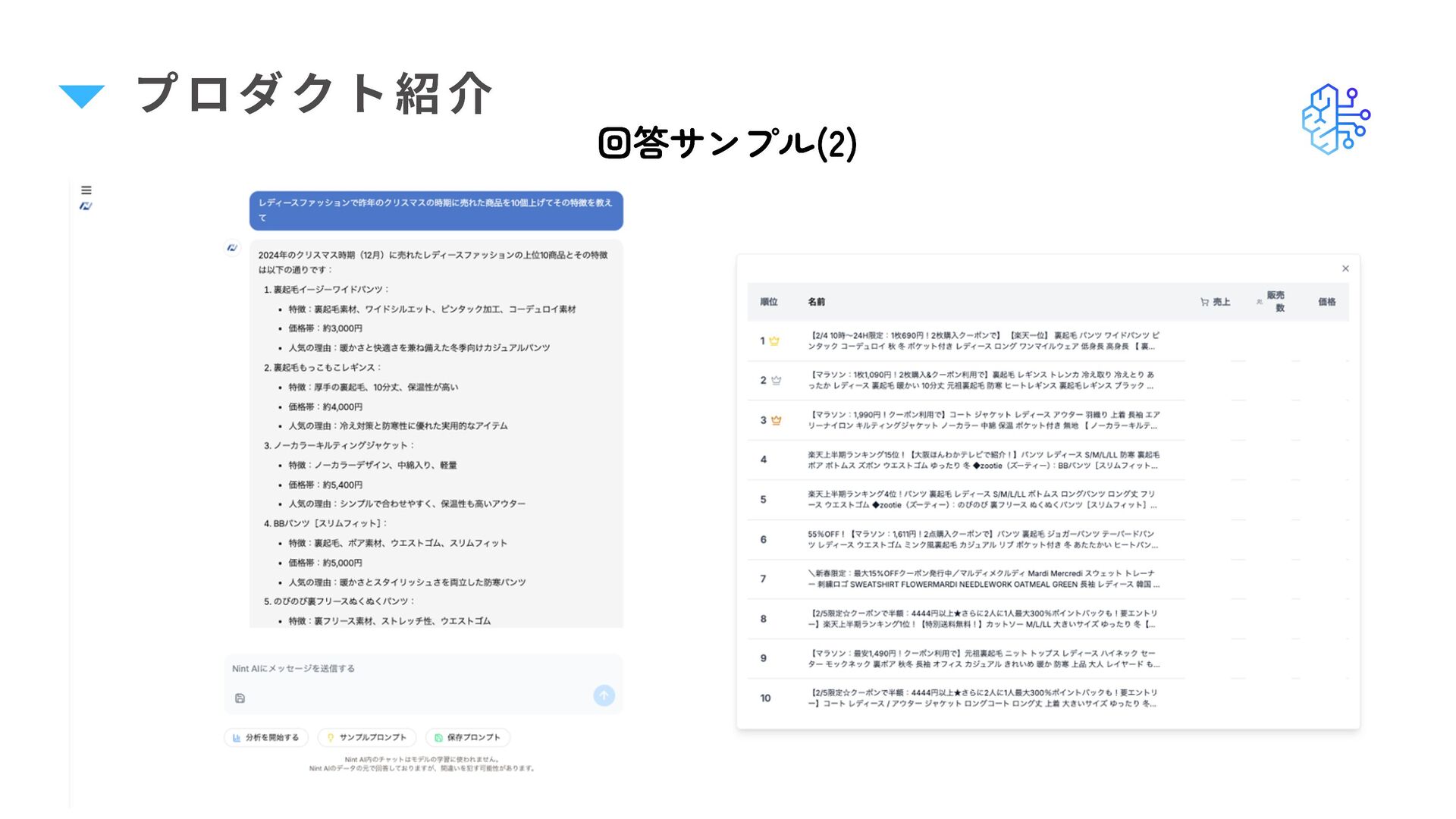The image size is (1456, 819).
Task: Click the silver crown icon on rank 2
Action: coord(776,381)
